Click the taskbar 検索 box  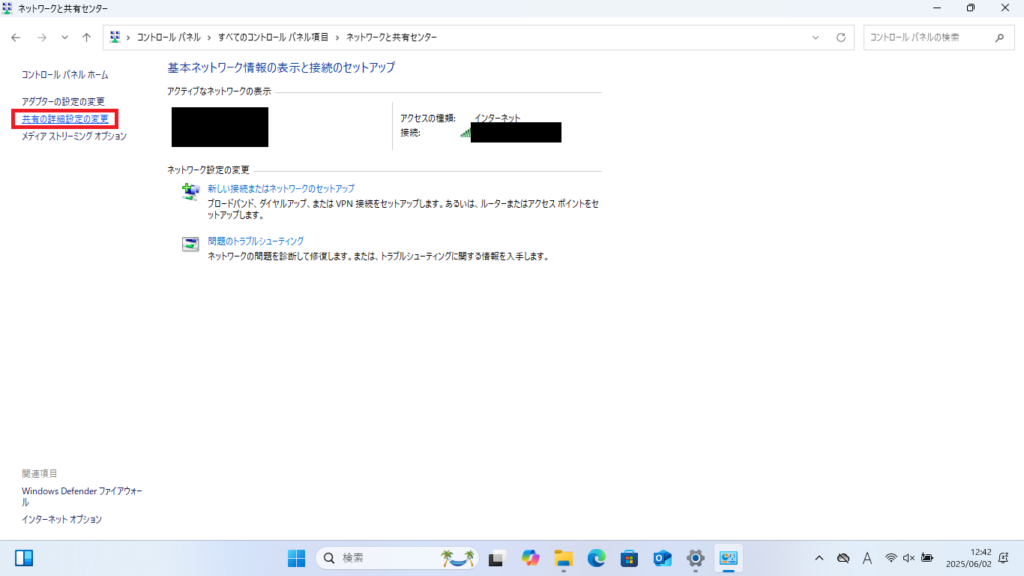(x=397, y=558)
